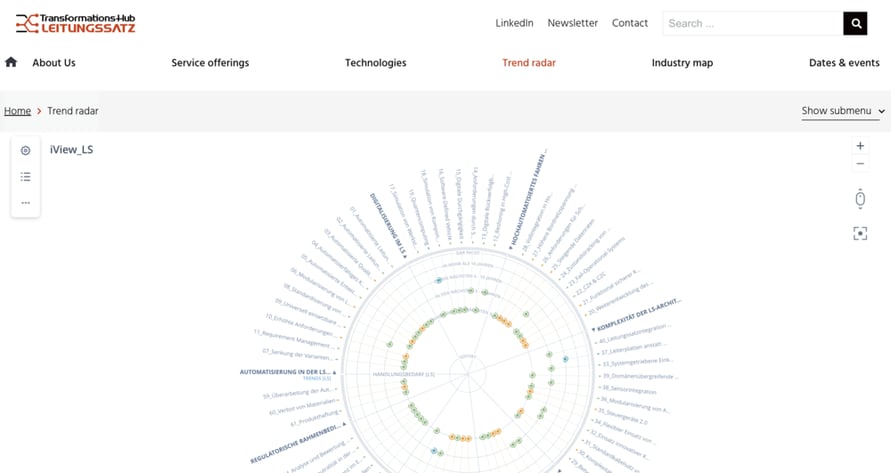Click the iView_LS radar title
This screenshot has height=473, width=891.
coord(72,150)
